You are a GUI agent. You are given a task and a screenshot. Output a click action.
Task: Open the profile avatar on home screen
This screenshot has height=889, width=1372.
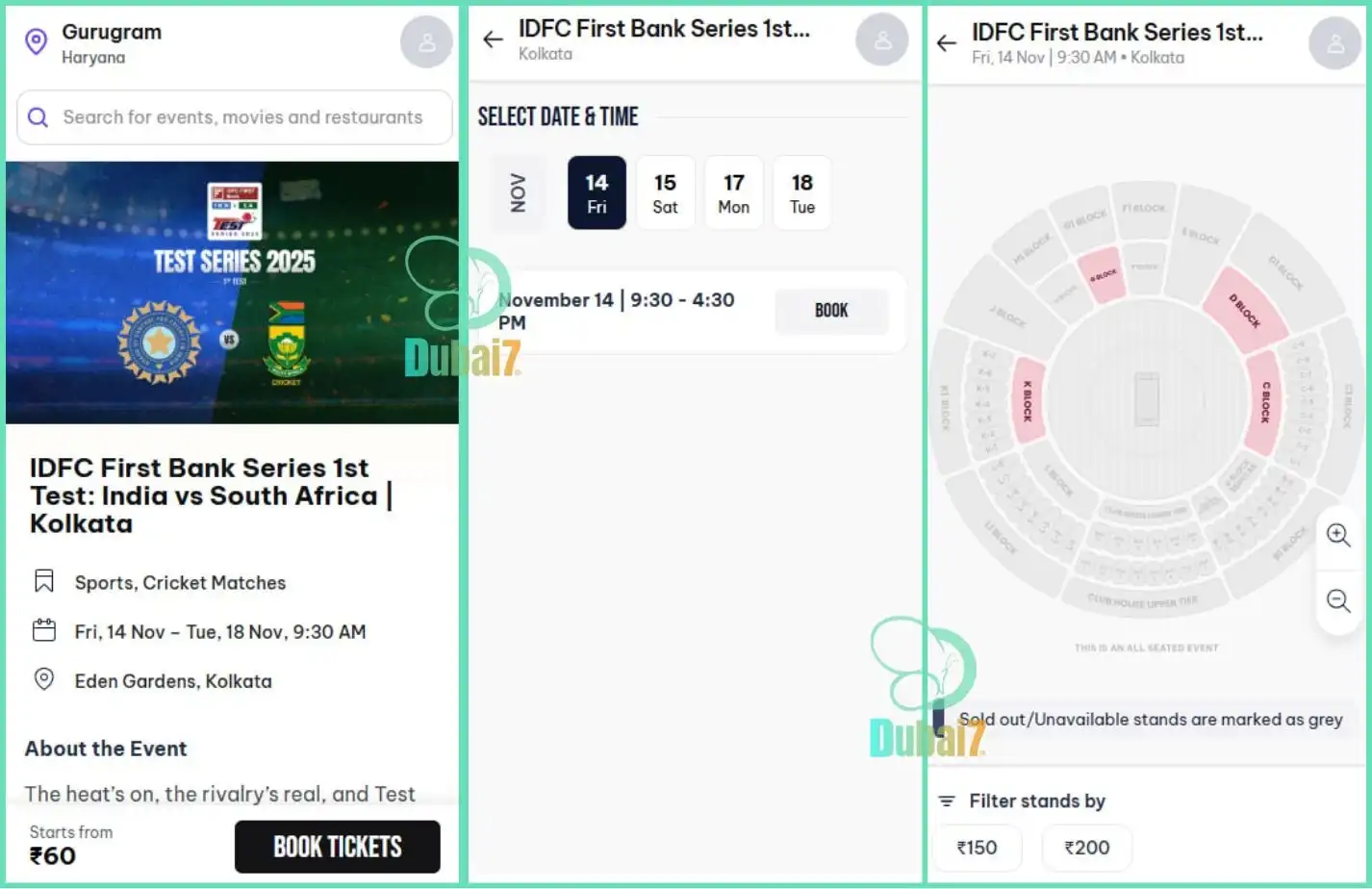tap(426, 41)
